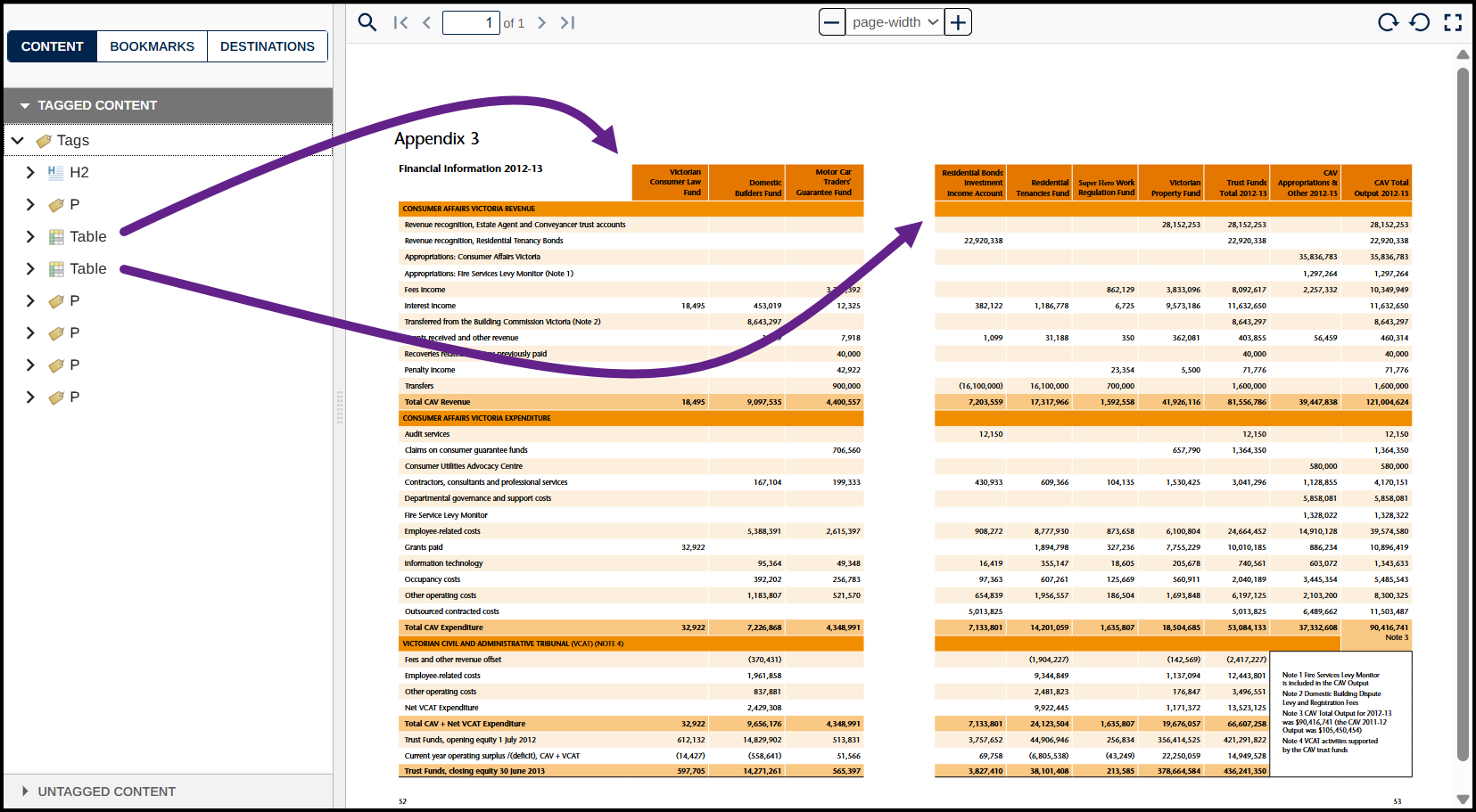This screenshot has height=812, width=1476.
Task: Click the page number input field
Action: (x=471, y=22)
